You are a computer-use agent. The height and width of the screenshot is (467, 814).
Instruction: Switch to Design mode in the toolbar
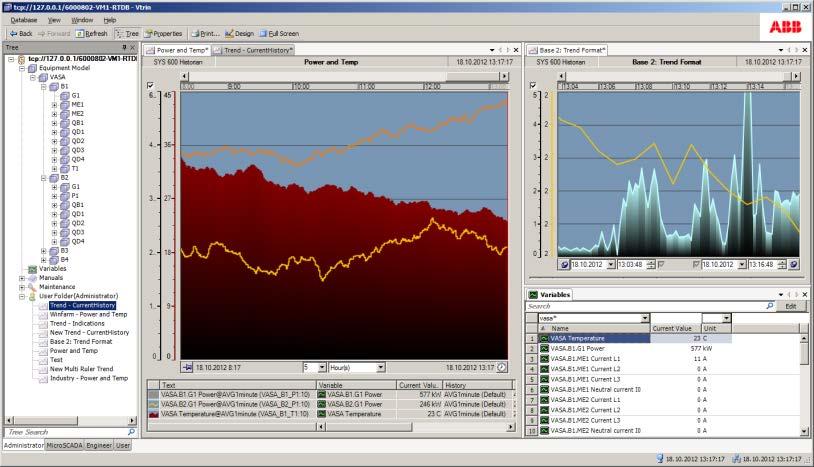239,33
